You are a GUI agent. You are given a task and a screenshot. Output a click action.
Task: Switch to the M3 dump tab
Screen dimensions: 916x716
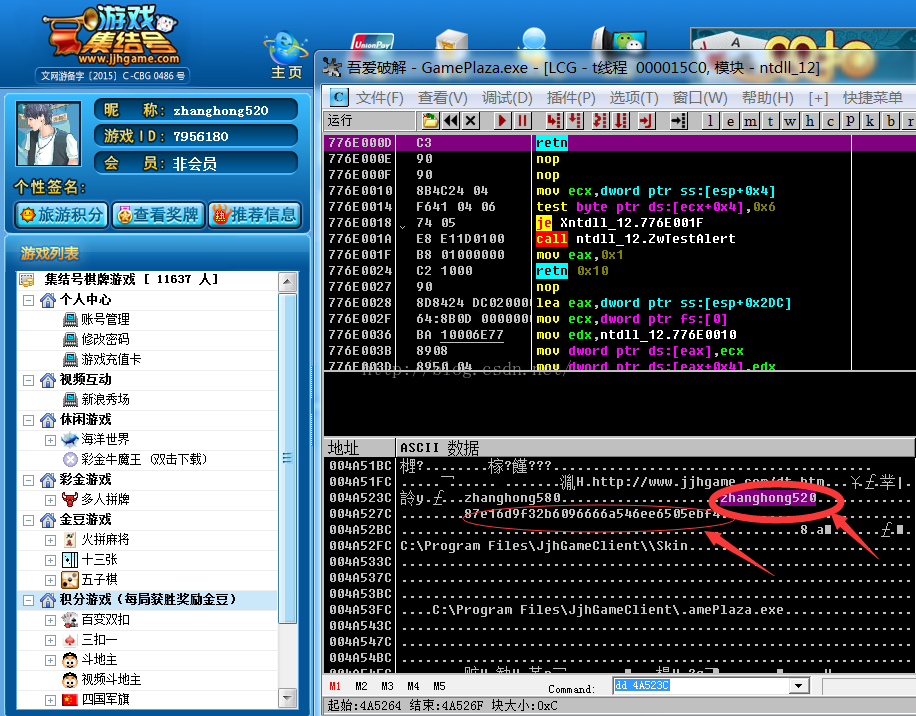(387, 686)
